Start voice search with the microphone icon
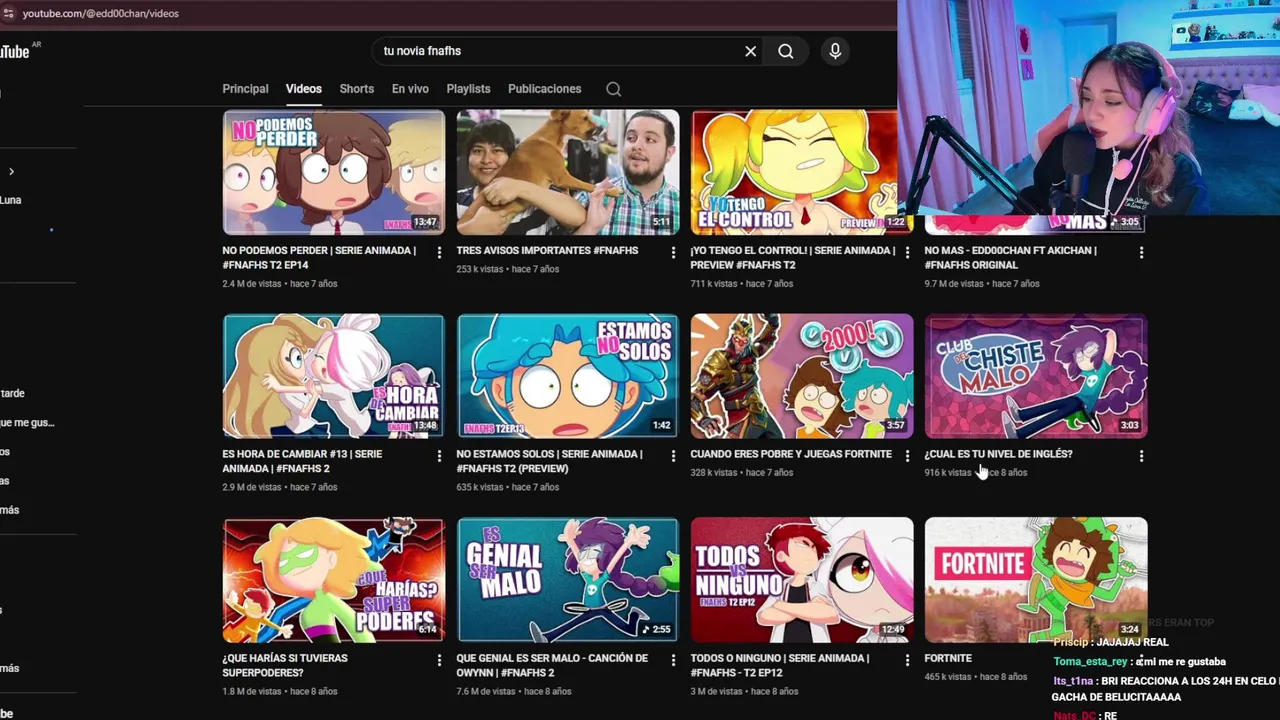This screenshot has width=1280, height=720. coord(835,51)
